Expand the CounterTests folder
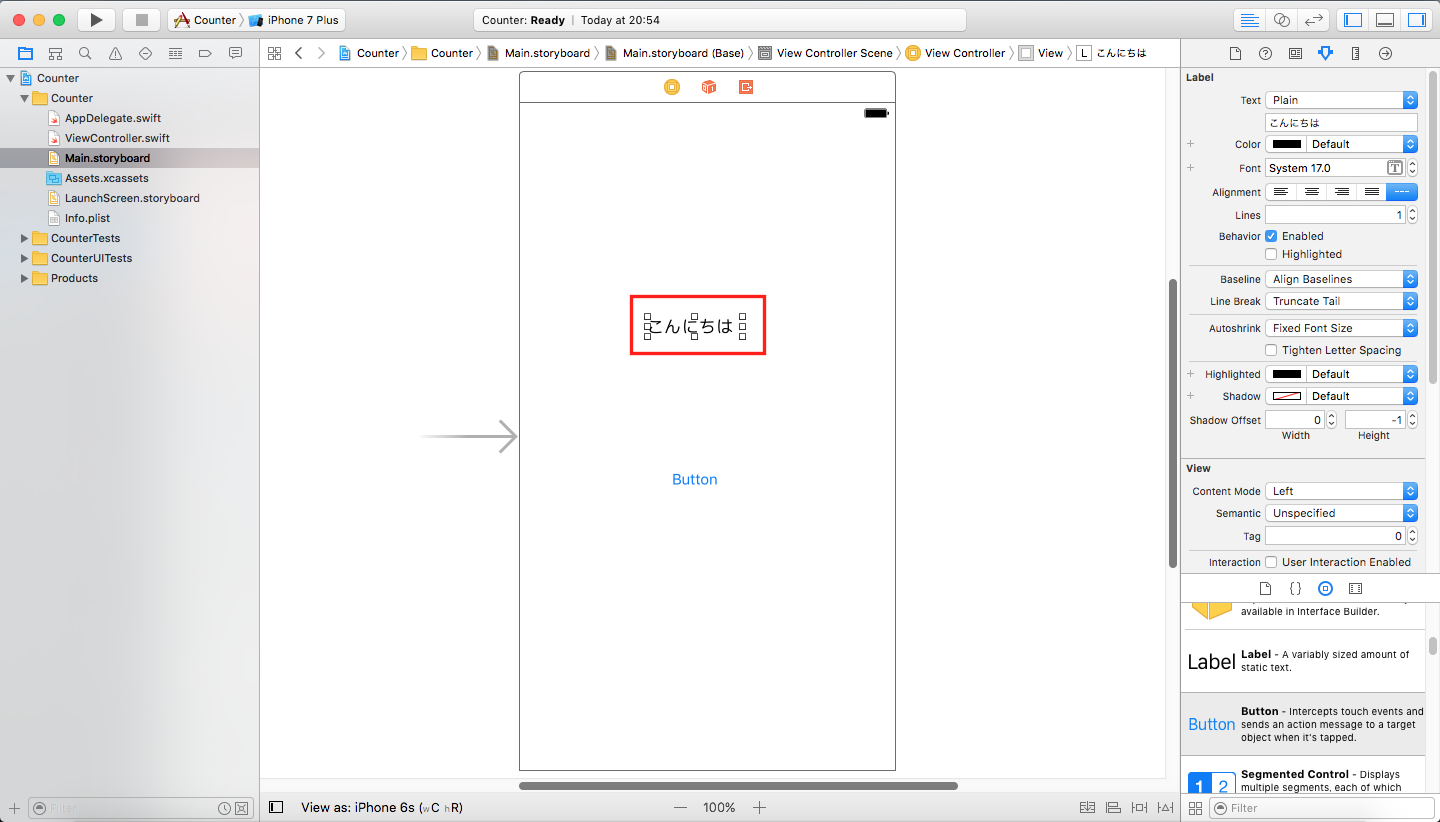The width and height of the screenshot is (1440, 822). [x=25, y=238]
